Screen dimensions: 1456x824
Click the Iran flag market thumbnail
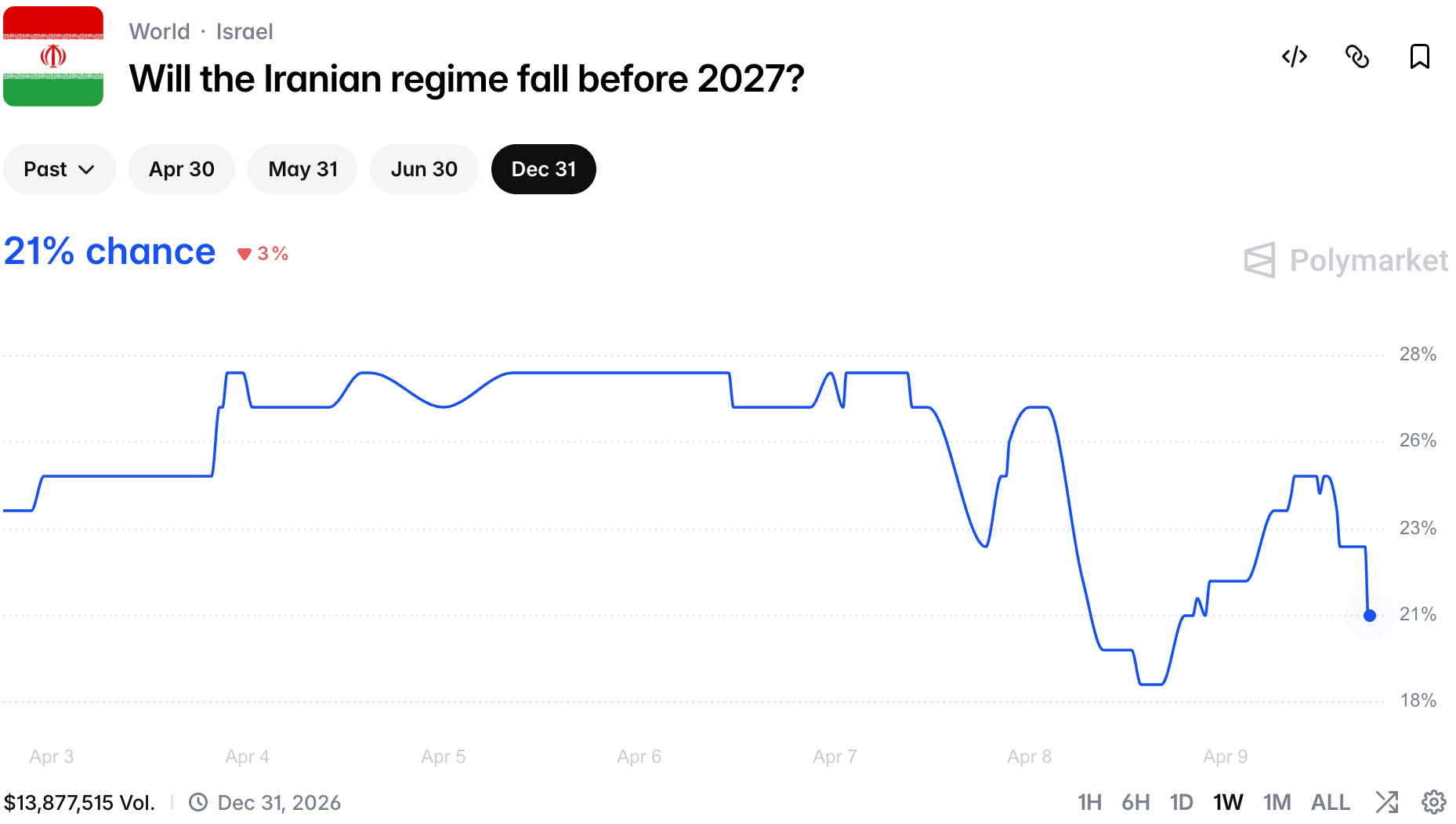[53, 56]
